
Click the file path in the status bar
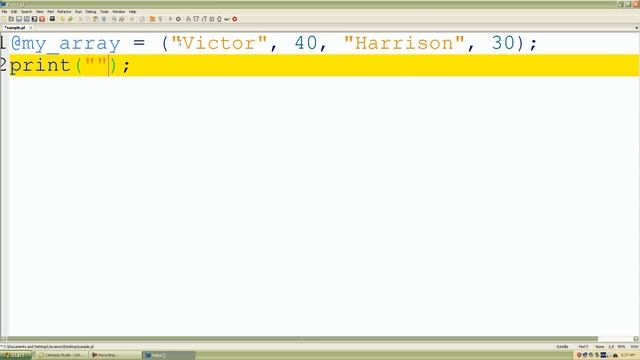coord(48,347)
